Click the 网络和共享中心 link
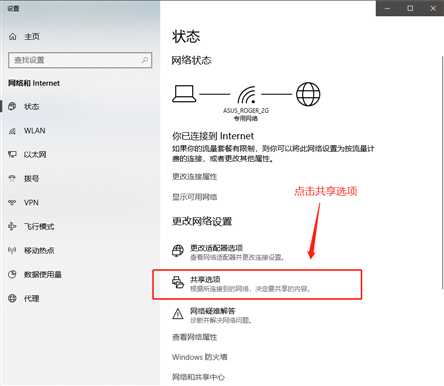This screenshot has height=386, width=444. coord(198,377)
